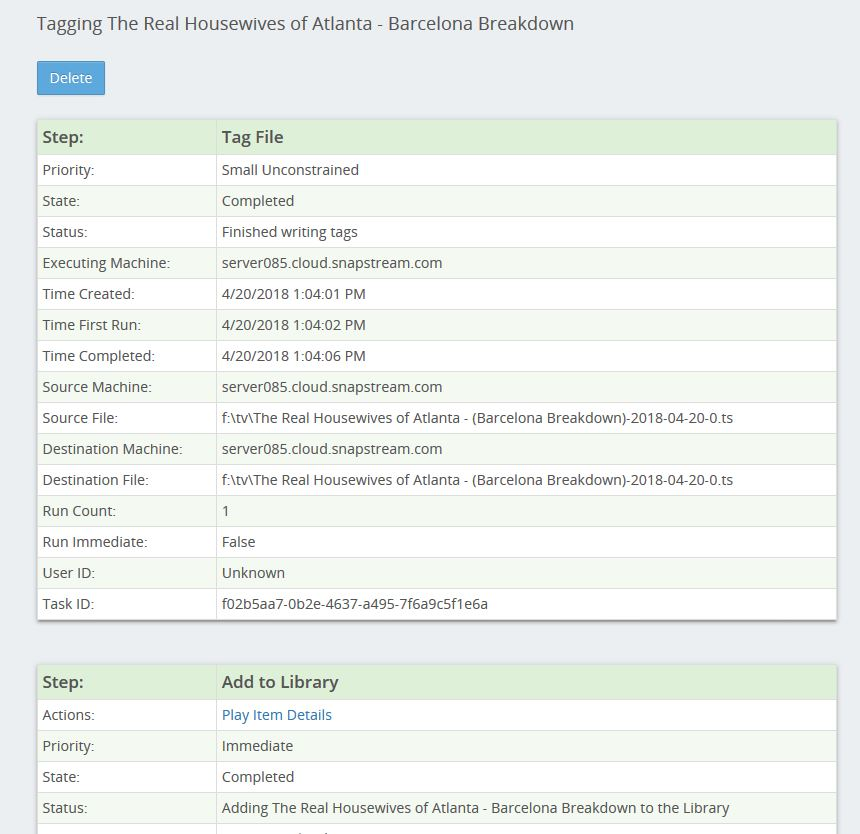
Task: Click the Add to Library step header
Action: [280, 682]
